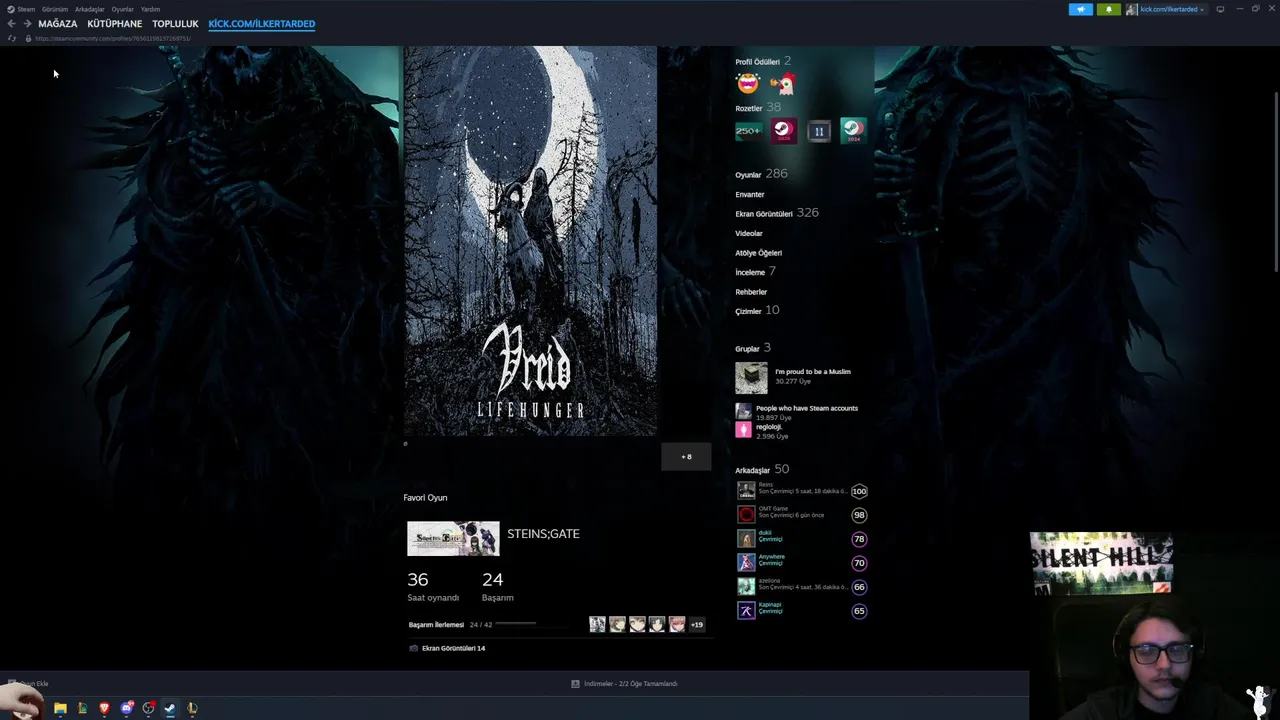Open the red Steam 2023 badge
This screenshot has height=720, width=1280.
783,130
